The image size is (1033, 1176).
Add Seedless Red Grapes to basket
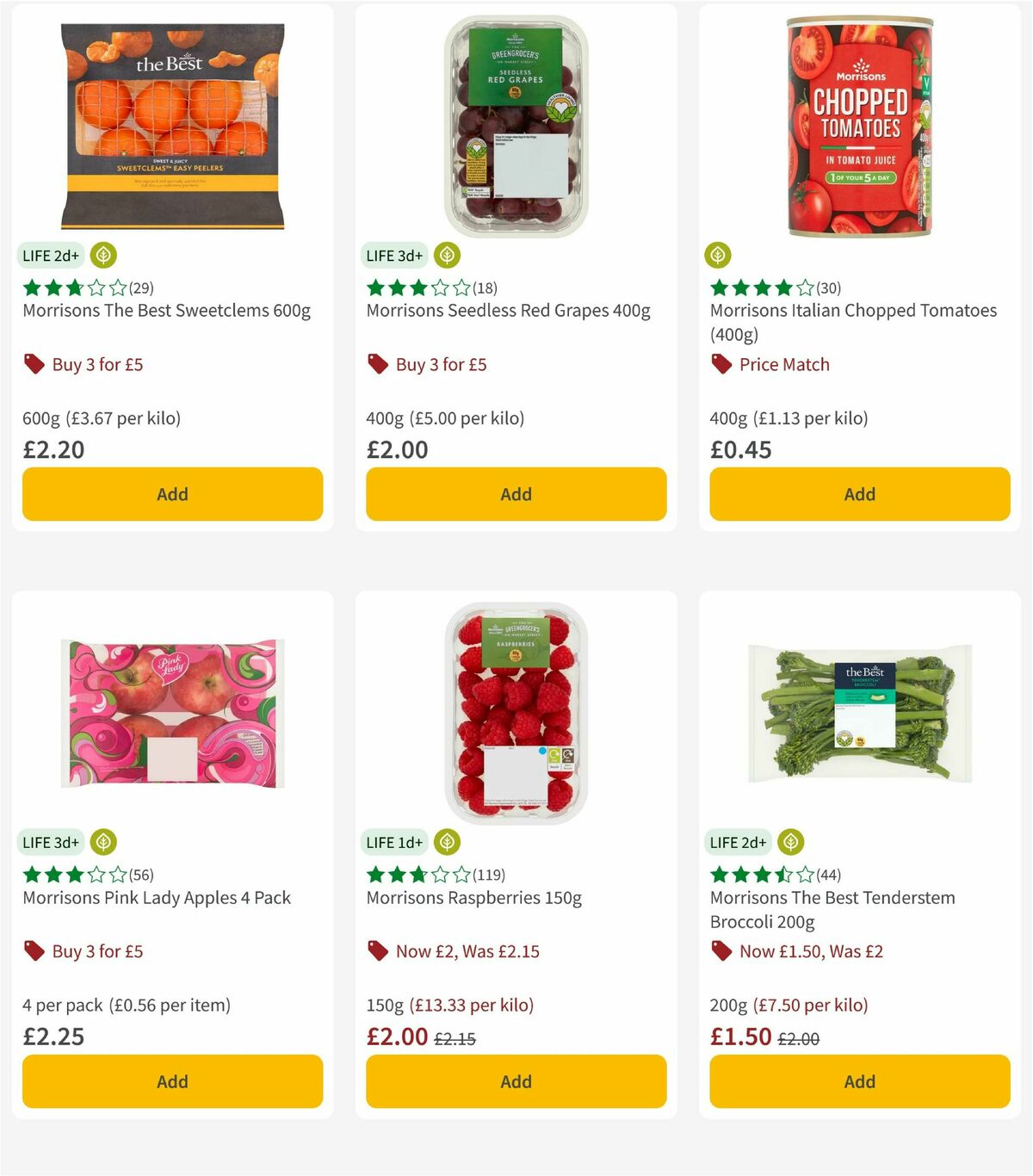tap(516, 494)
